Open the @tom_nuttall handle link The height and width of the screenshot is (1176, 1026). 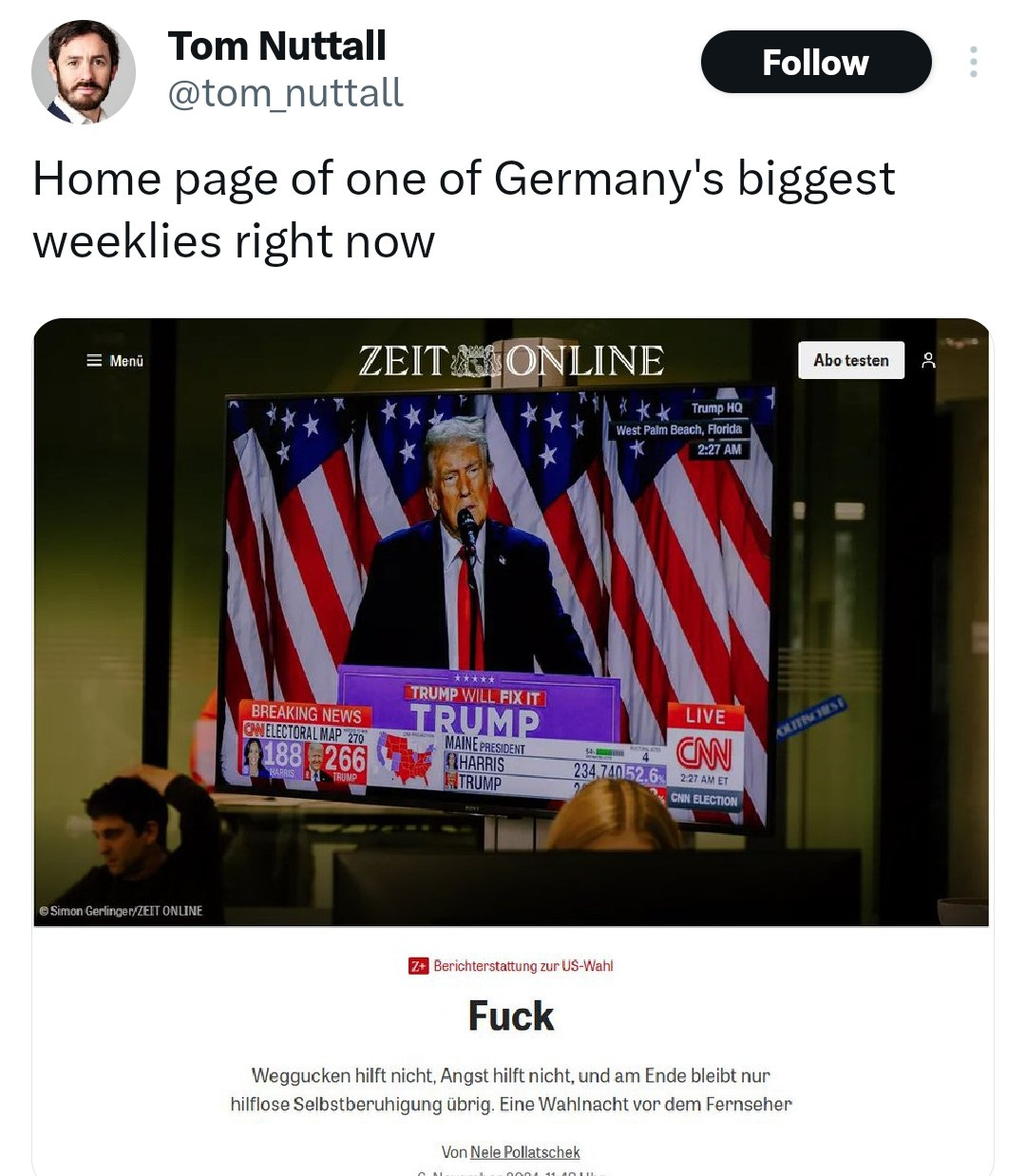[x=286, y=93]
